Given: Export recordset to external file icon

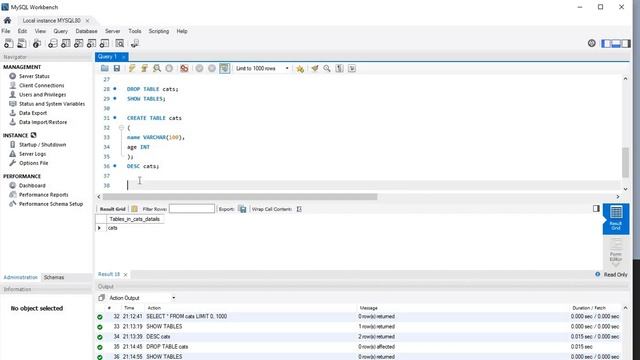Looking at the screenshot, I should pos(242,209).
